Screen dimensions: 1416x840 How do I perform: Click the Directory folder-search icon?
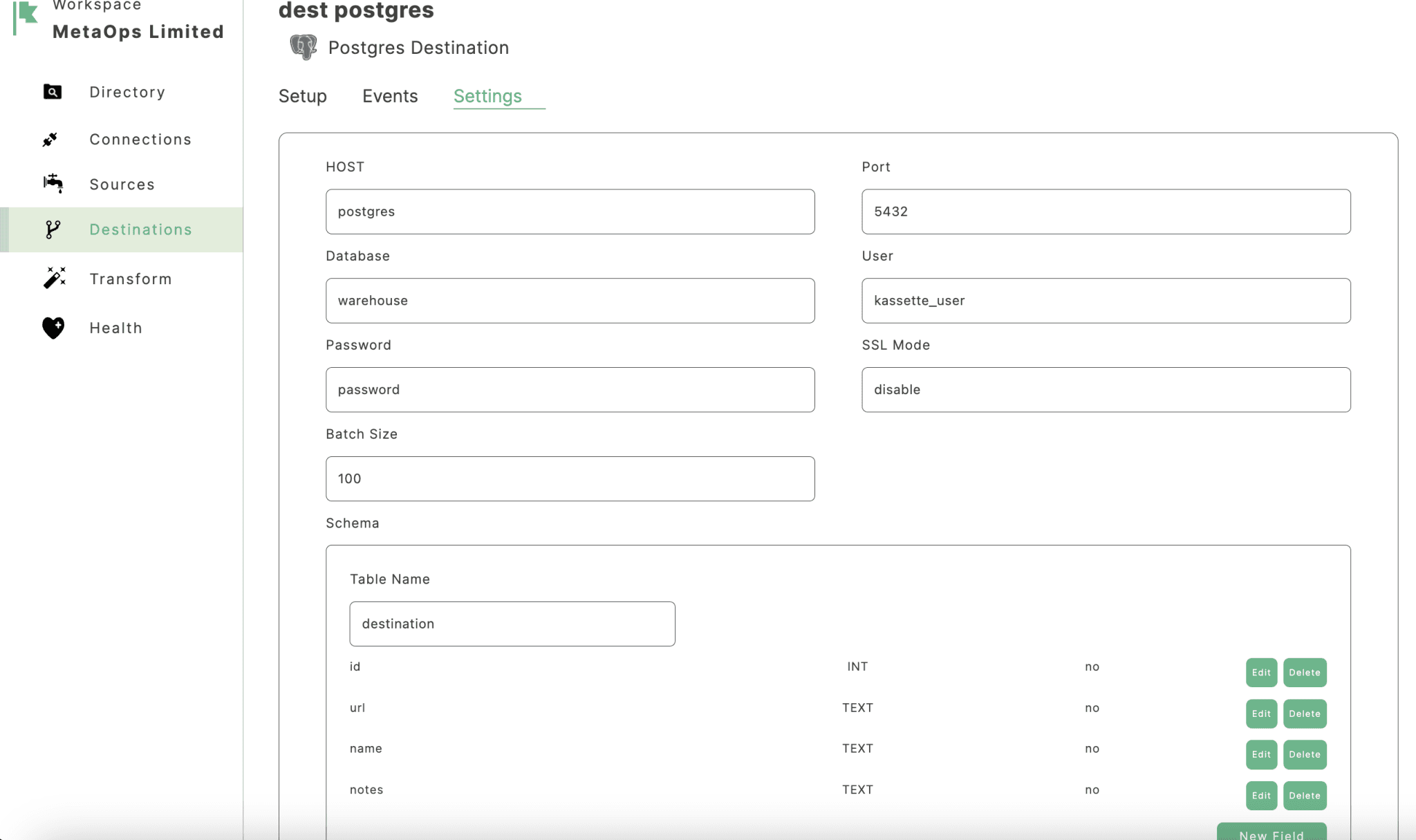click(x=53, y=92)
